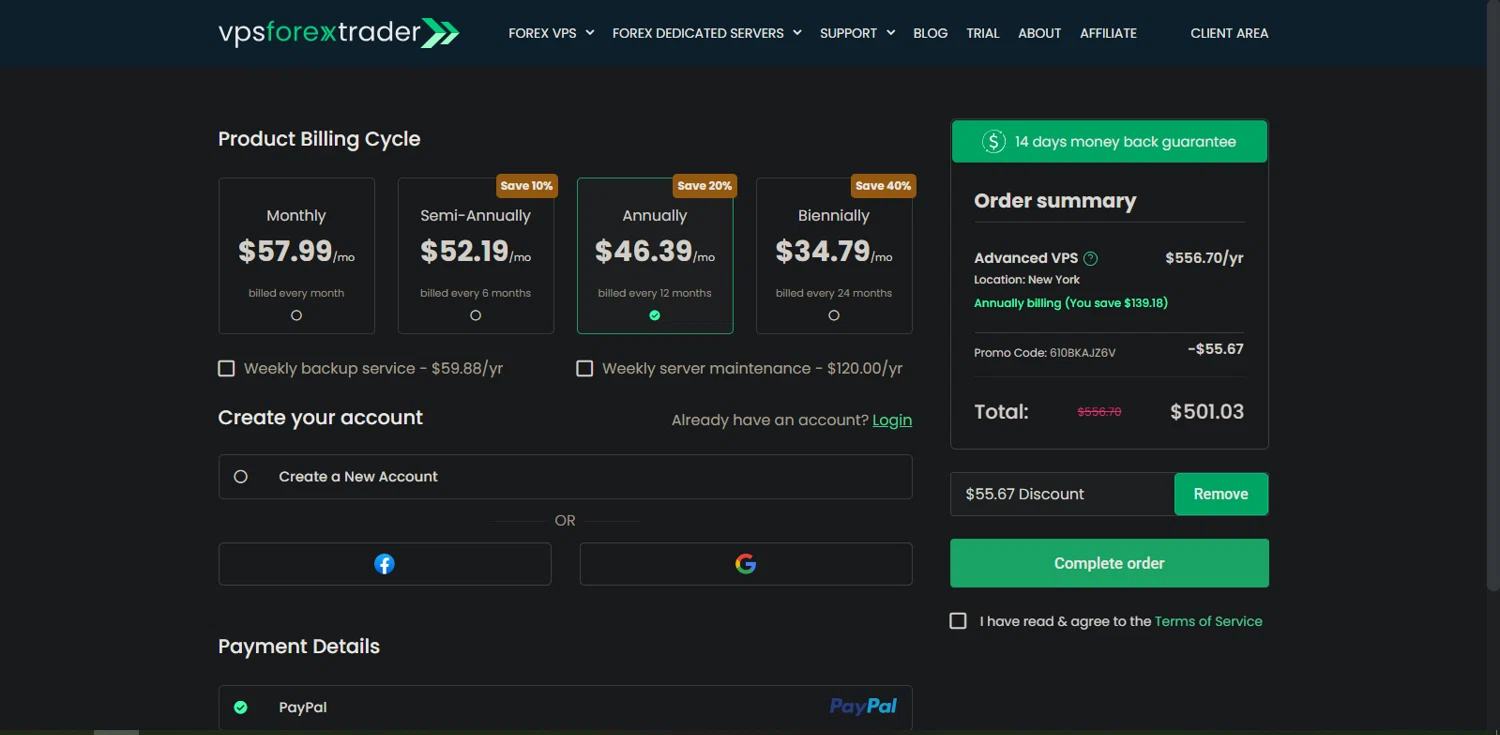
Task: Open the vpsforextrader logo homepage
Action: pos(338,33)
